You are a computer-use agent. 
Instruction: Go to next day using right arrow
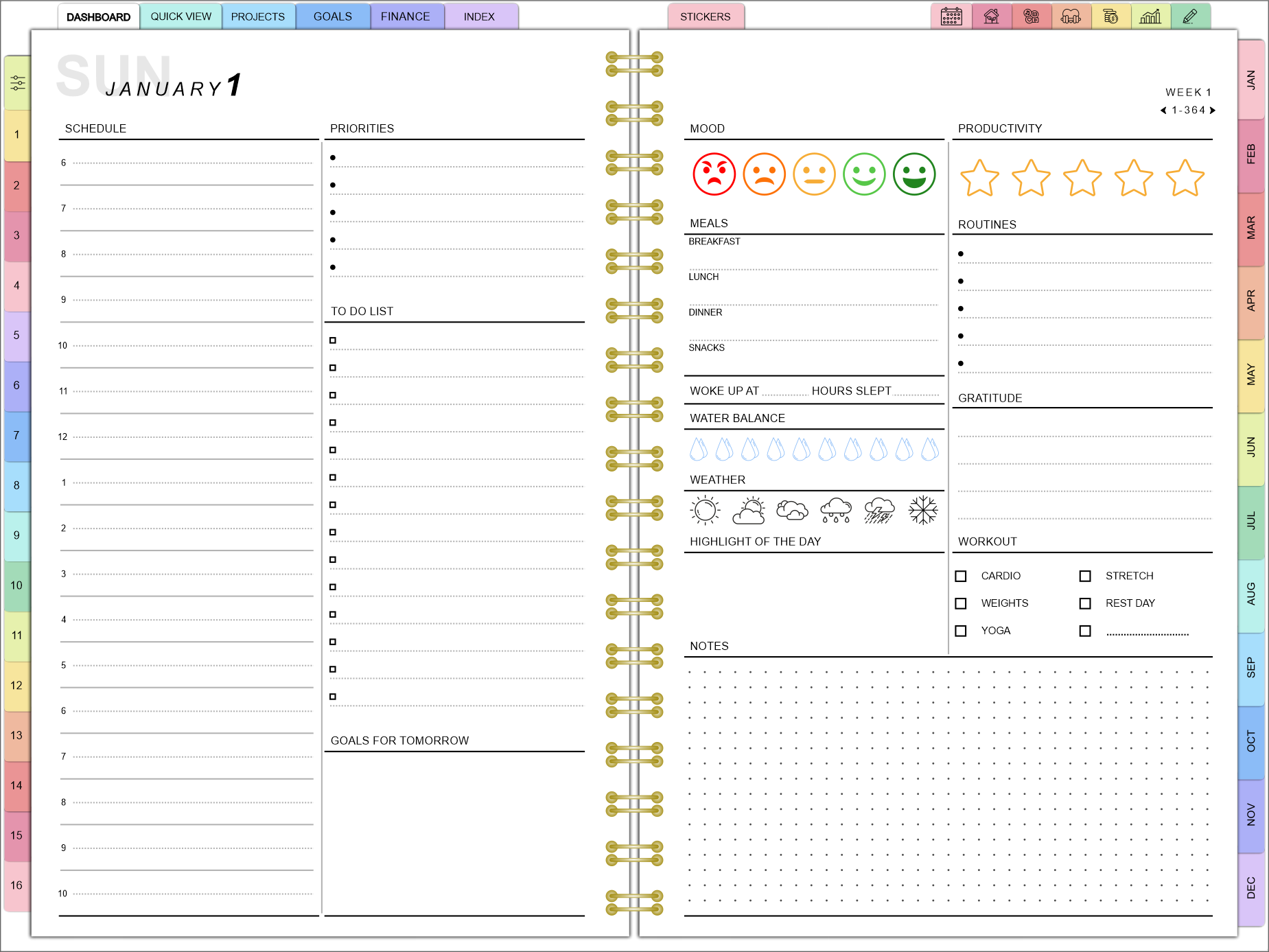[x=1213, y=111]
